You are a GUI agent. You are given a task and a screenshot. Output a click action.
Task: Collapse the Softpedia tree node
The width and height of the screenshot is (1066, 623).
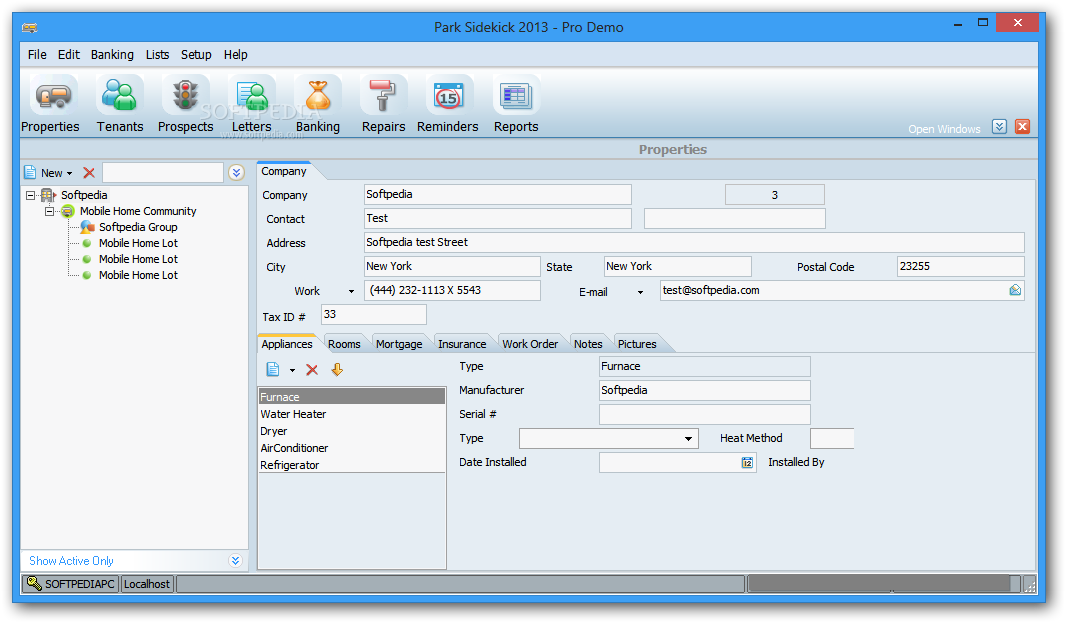click(x=31, y=195)
